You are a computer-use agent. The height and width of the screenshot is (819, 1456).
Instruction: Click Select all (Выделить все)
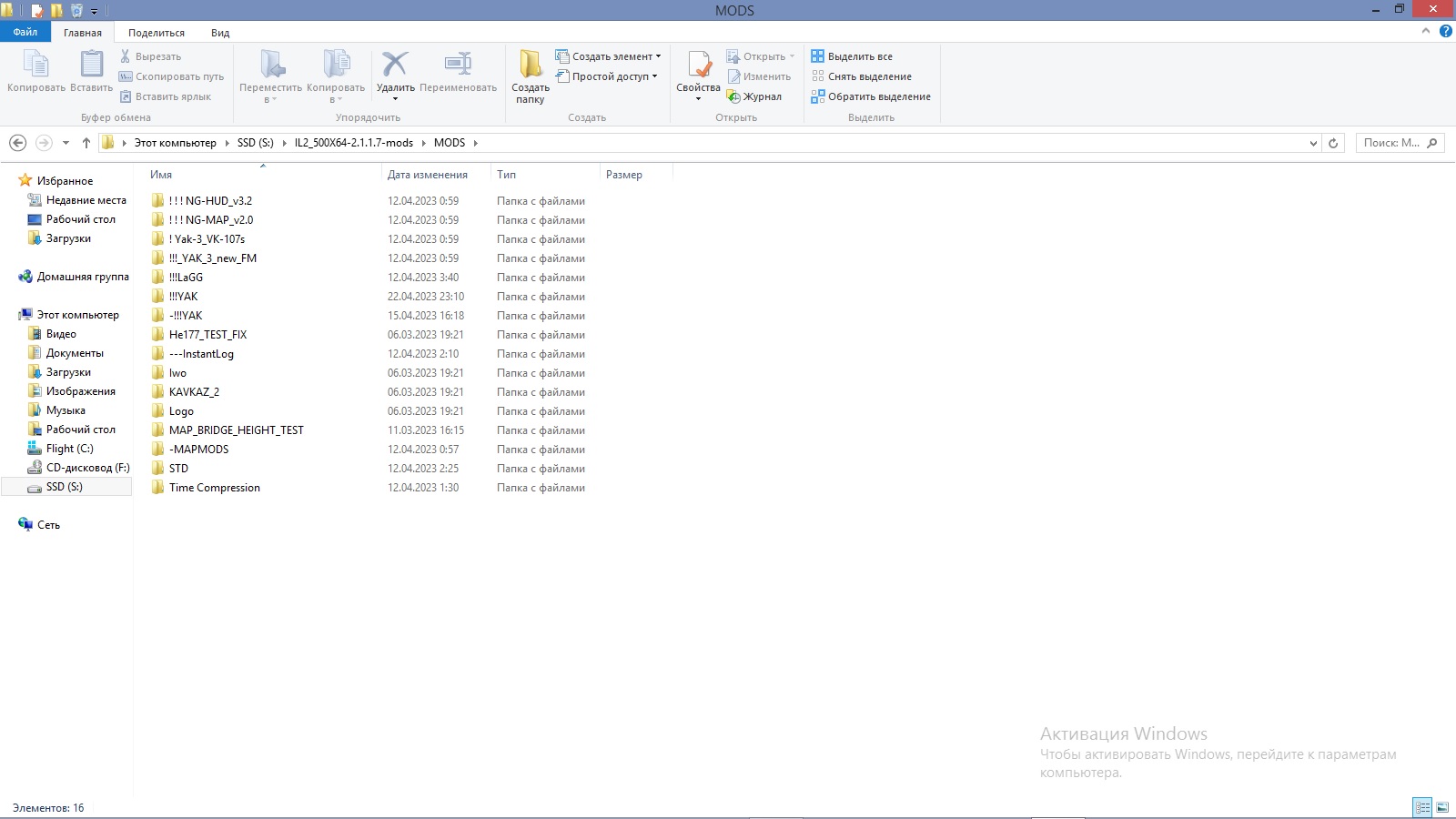(852, 56)
